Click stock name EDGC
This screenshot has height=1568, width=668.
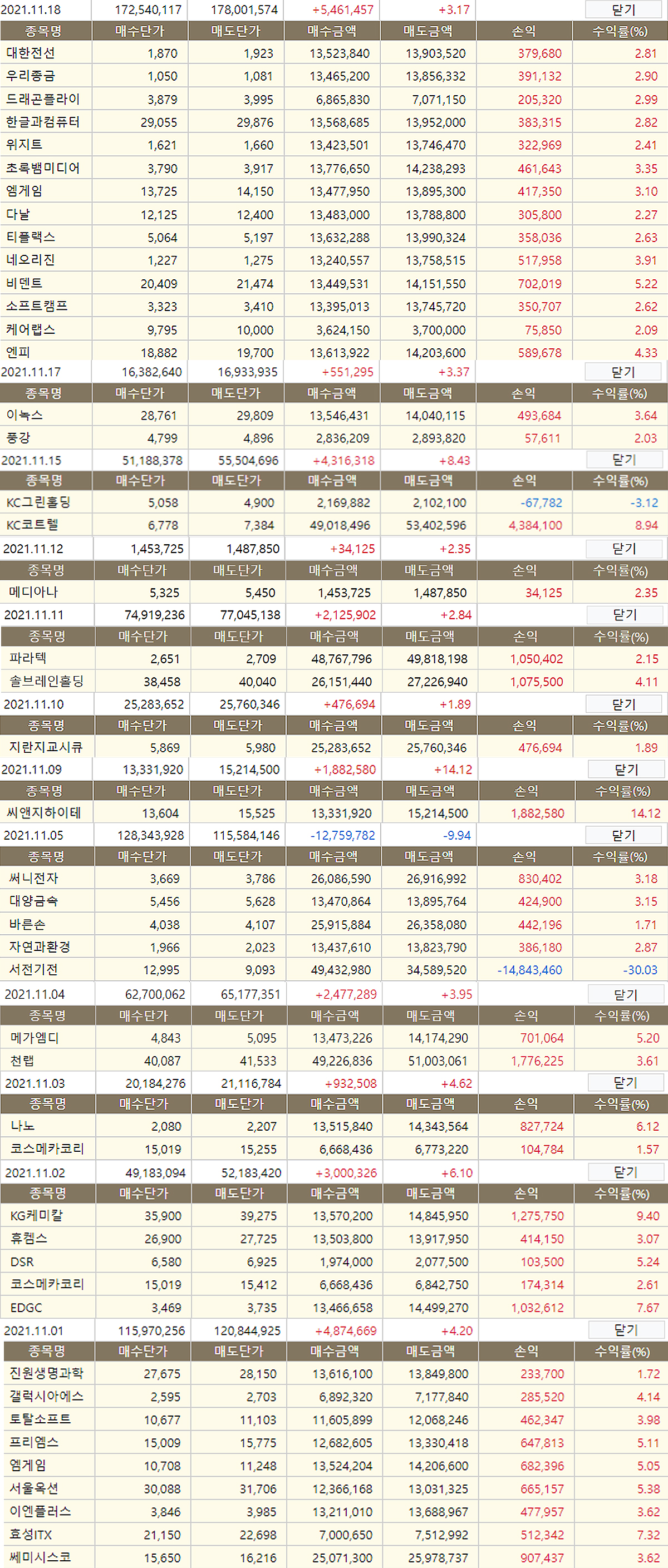[x=26, y=1308]
